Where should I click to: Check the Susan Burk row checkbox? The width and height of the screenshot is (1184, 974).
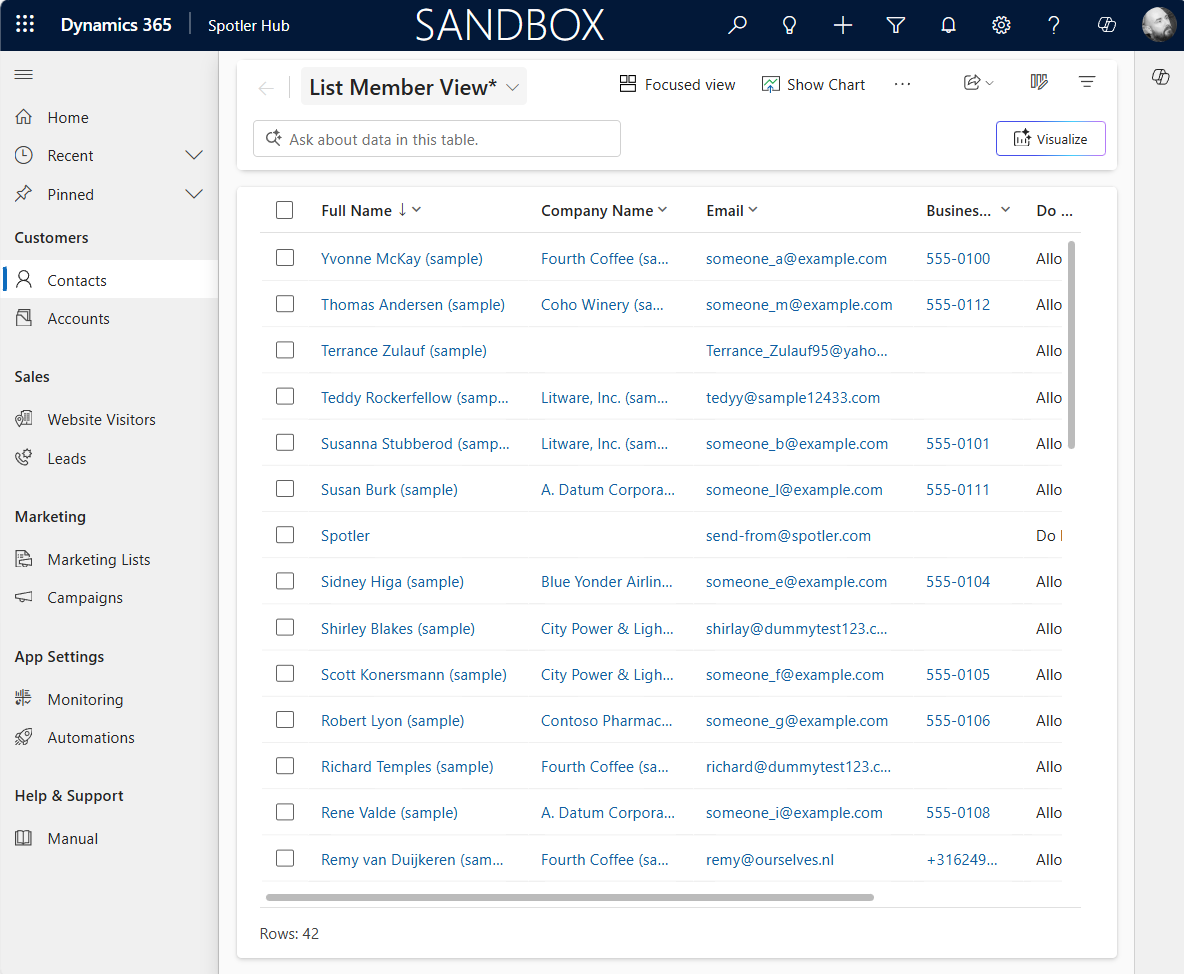tap(285, 489)
